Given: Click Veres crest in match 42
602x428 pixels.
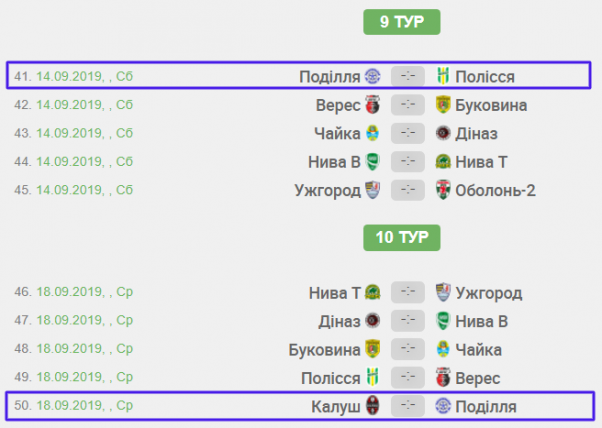Looking at the screenshot, I should coord(372,105).
